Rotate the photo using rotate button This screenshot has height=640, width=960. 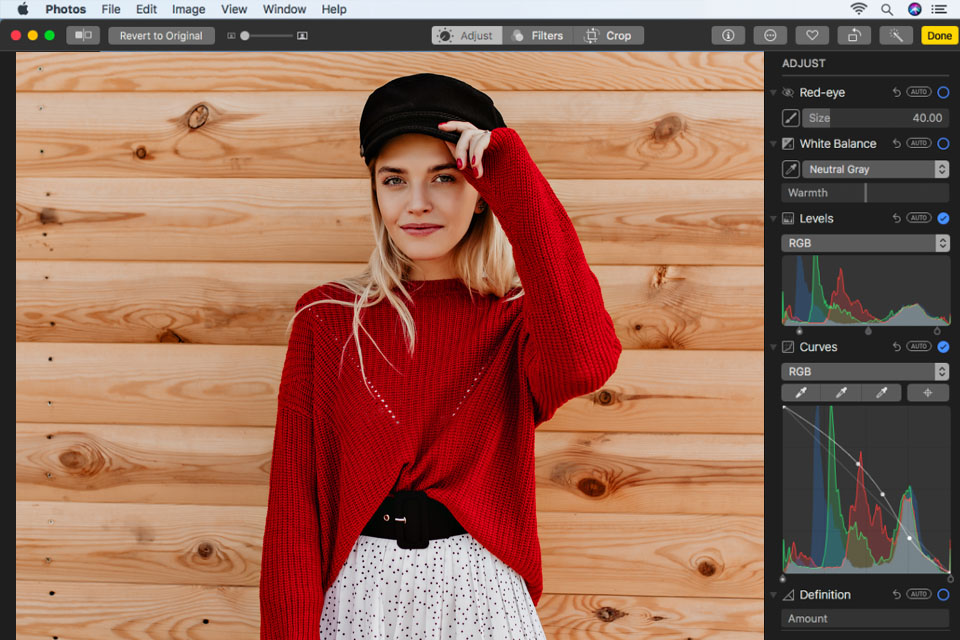[x=854, y=36]
